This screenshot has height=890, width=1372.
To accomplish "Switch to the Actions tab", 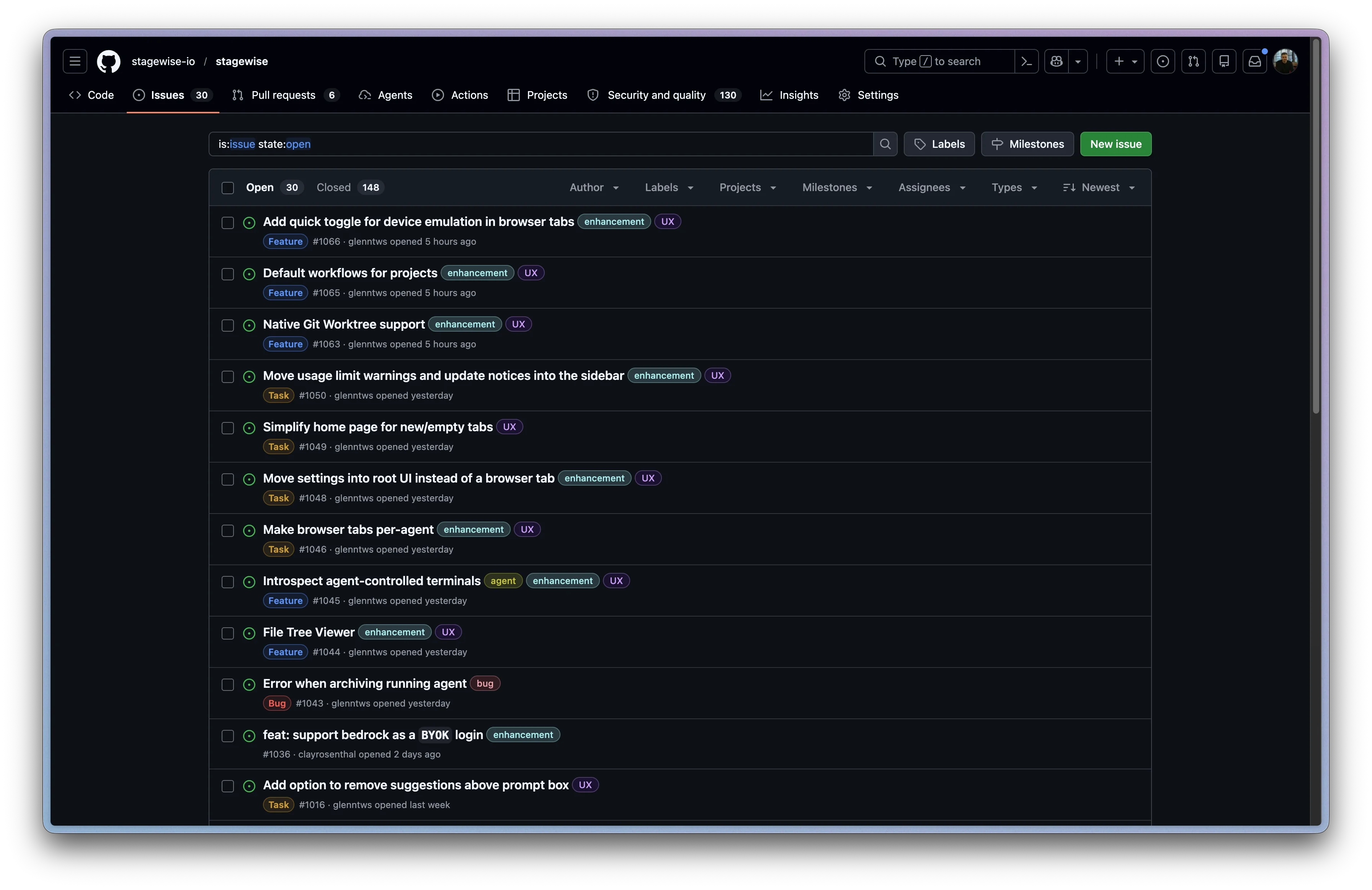I will [x=460, y=95].
